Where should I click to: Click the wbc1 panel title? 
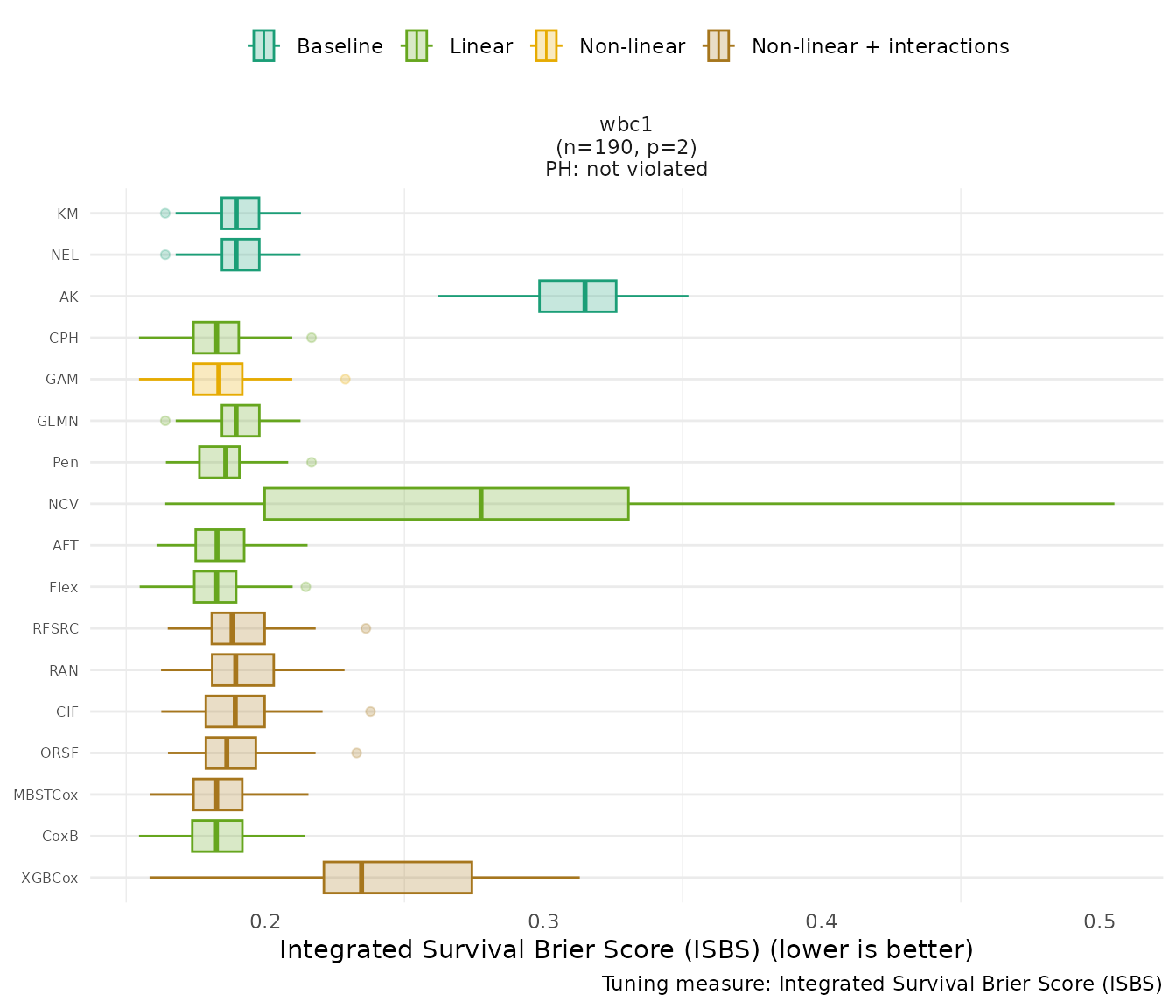(626, 125)
